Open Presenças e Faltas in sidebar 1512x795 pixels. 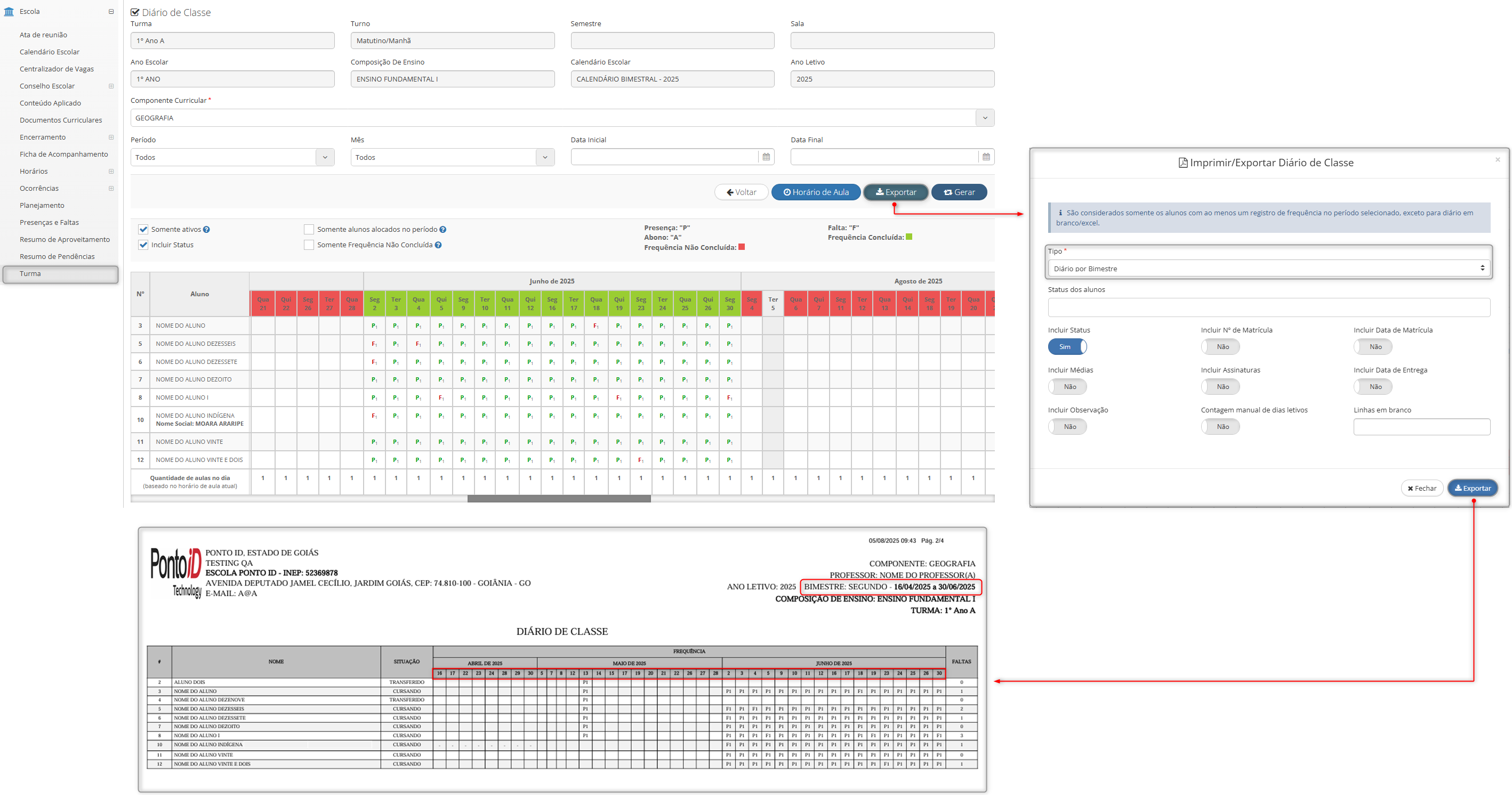coord(49,222)
